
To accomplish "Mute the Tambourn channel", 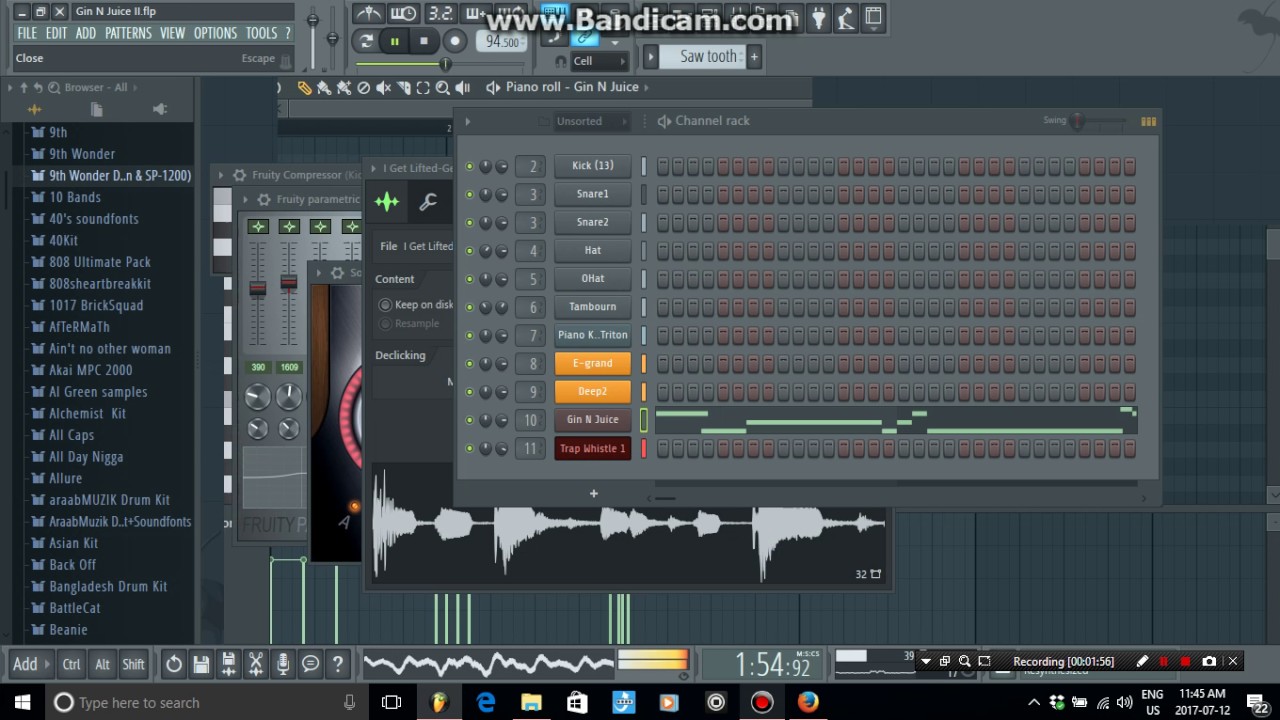I will [470, 307].
